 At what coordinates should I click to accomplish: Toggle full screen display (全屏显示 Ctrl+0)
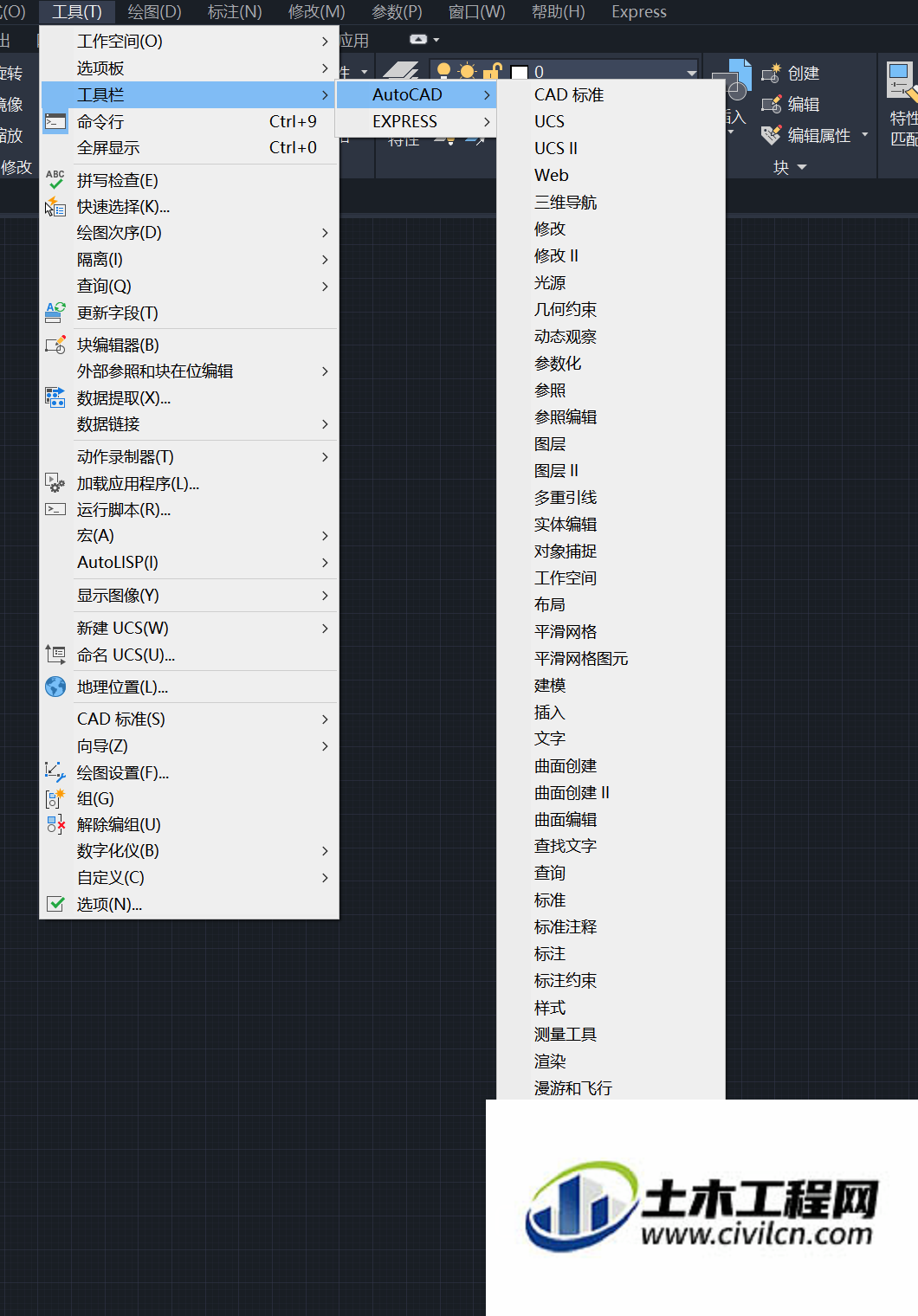pos(189,148)
